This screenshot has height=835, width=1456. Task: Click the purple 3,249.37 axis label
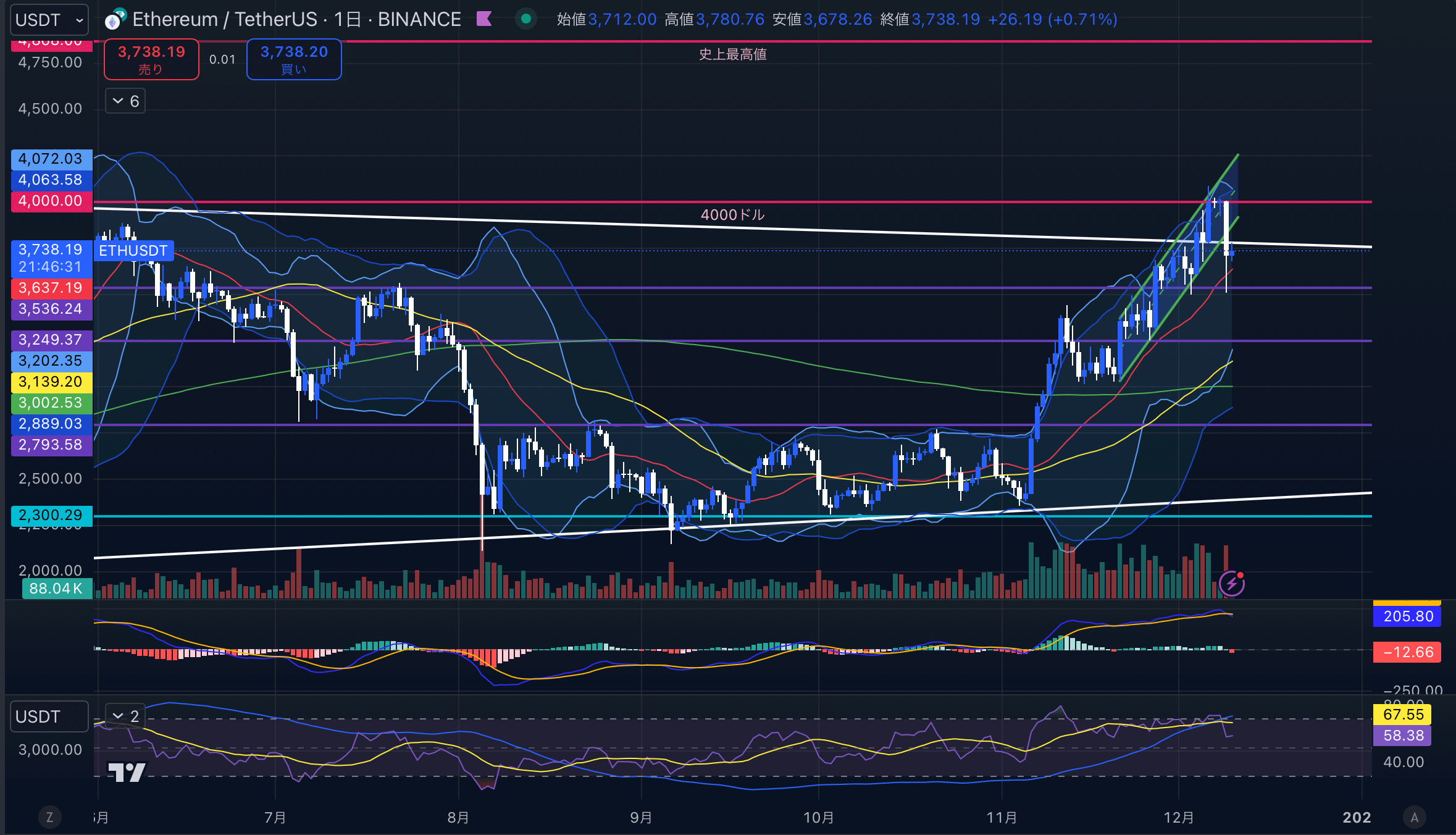(51, 340)
